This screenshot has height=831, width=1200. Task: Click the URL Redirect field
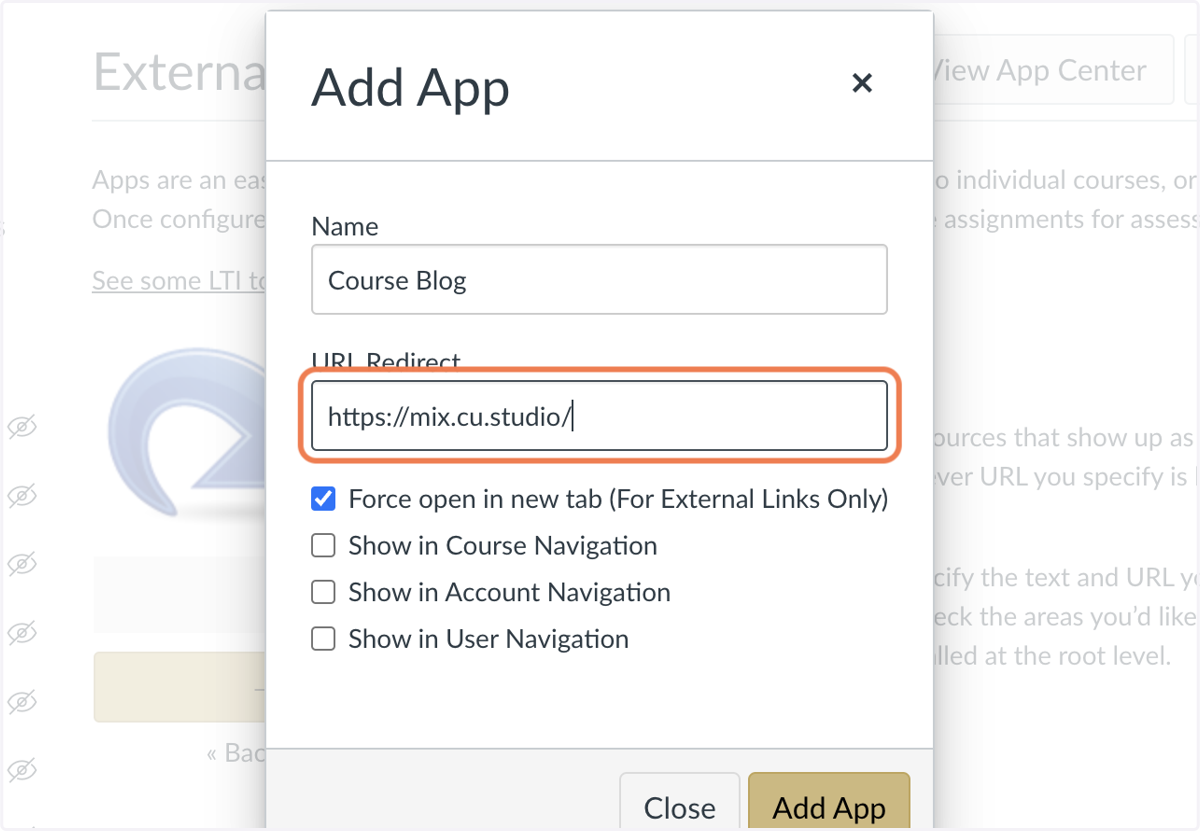[x=599, y=415]
